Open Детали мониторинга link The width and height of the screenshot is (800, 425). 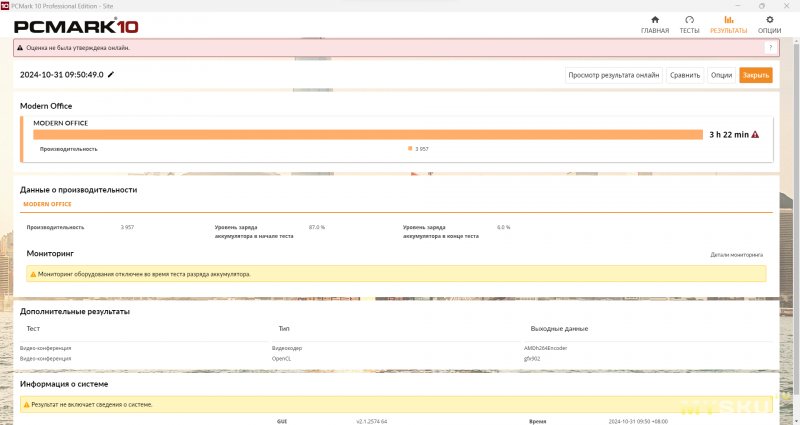point(736,255)
